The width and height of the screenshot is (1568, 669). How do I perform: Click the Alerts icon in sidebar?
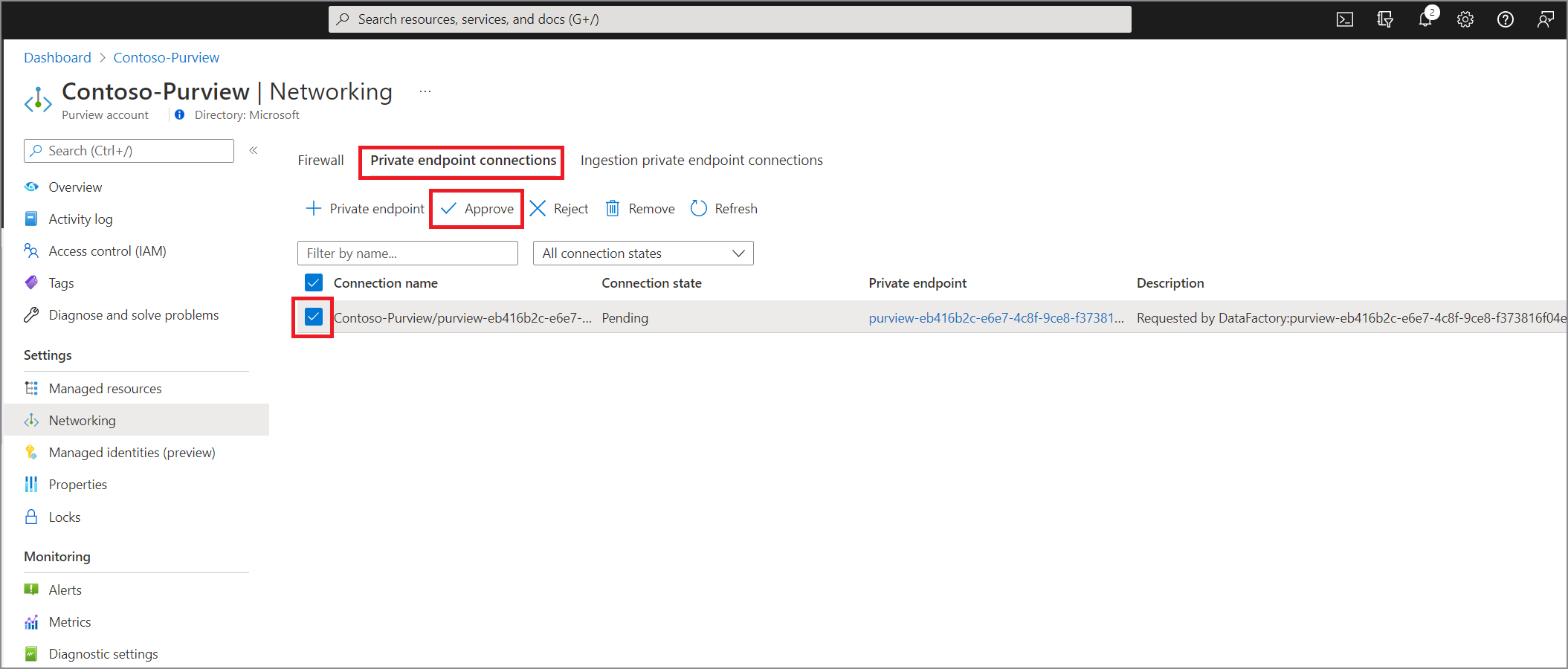pyautogui.click(x=31, y=589)
